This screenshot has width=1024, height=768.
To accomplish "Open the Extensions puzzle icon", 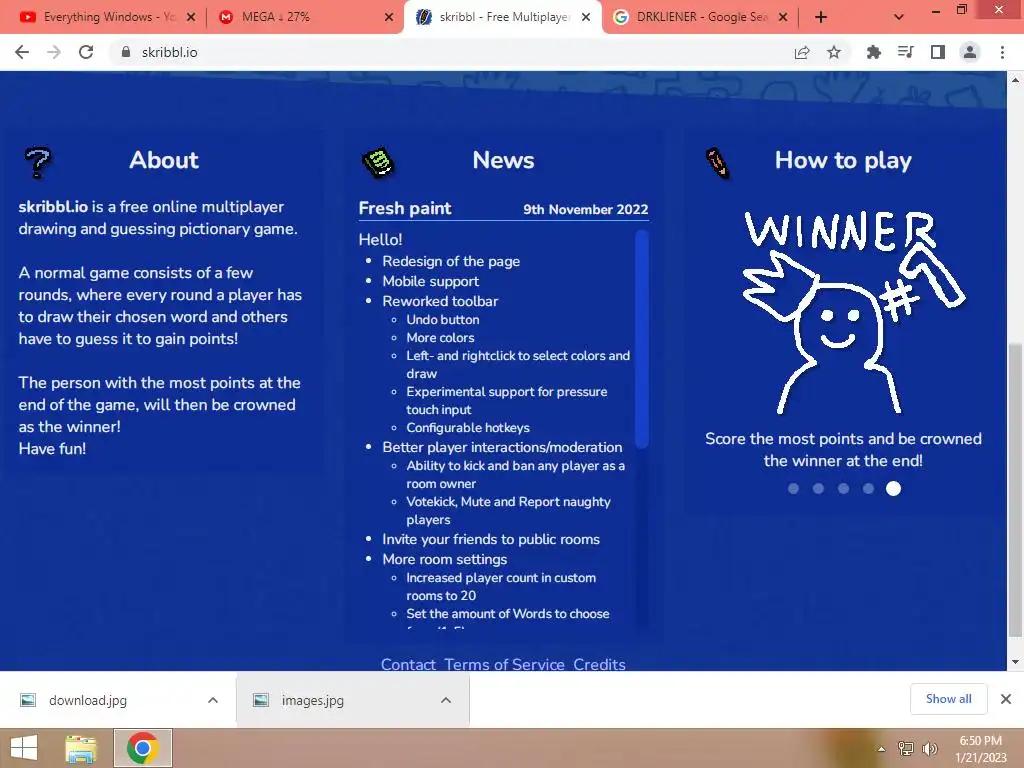I will (x=873, y=52).
